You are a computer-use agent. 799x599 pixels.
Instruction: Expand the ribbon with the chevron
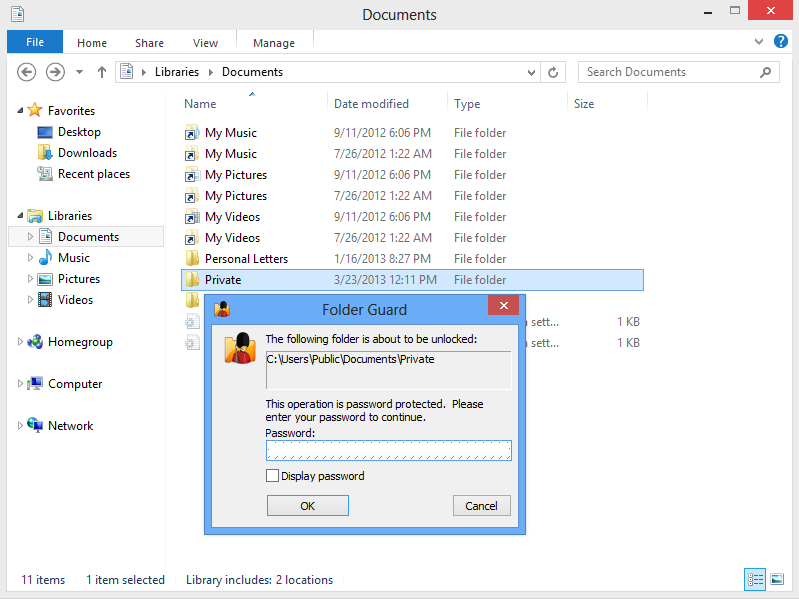[x=759, y=42]
